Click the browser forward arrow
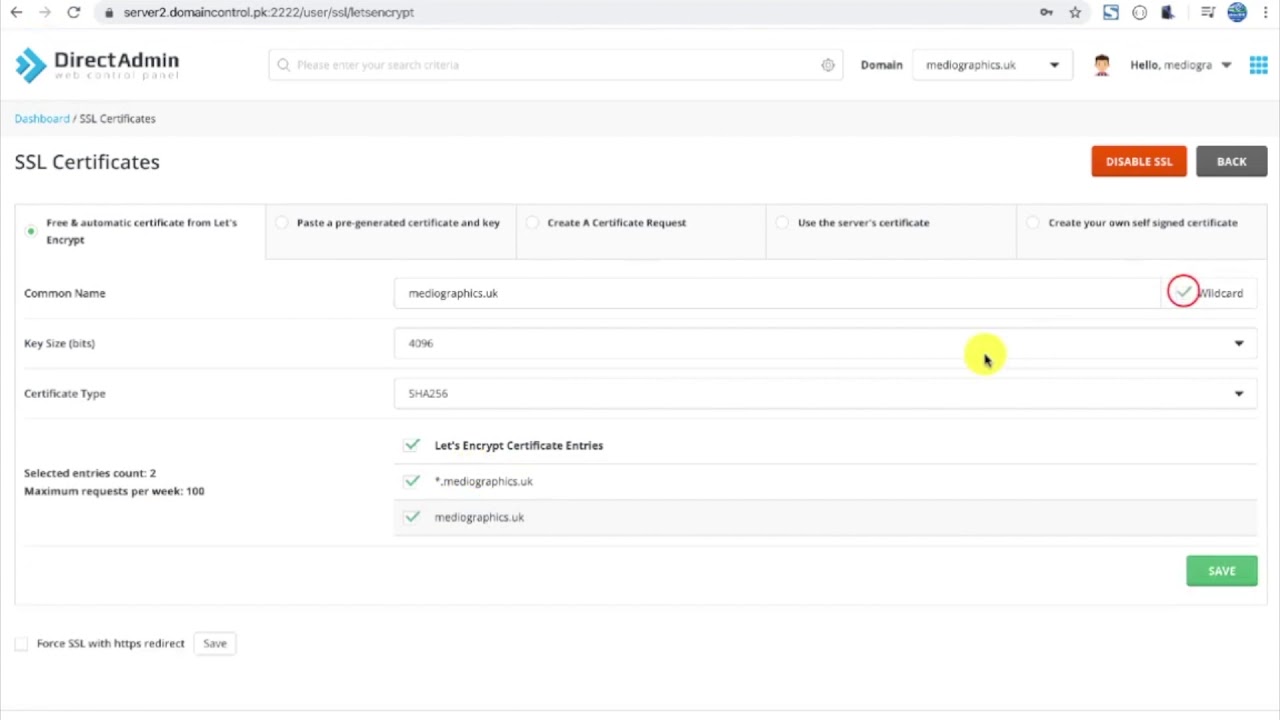Viewport: 1280px width, 720px height. point(44,12)
